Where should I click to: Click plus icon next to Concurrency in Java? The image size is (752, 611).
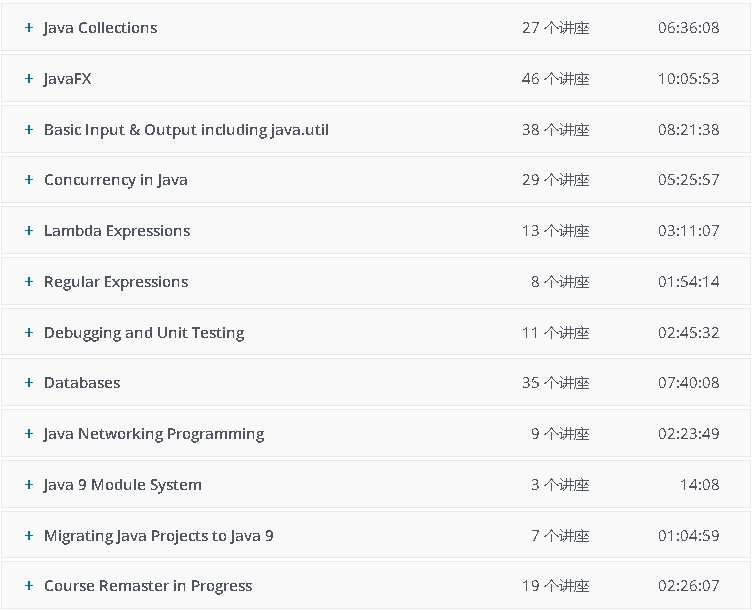pyautogui.click(x=29, y=181)
